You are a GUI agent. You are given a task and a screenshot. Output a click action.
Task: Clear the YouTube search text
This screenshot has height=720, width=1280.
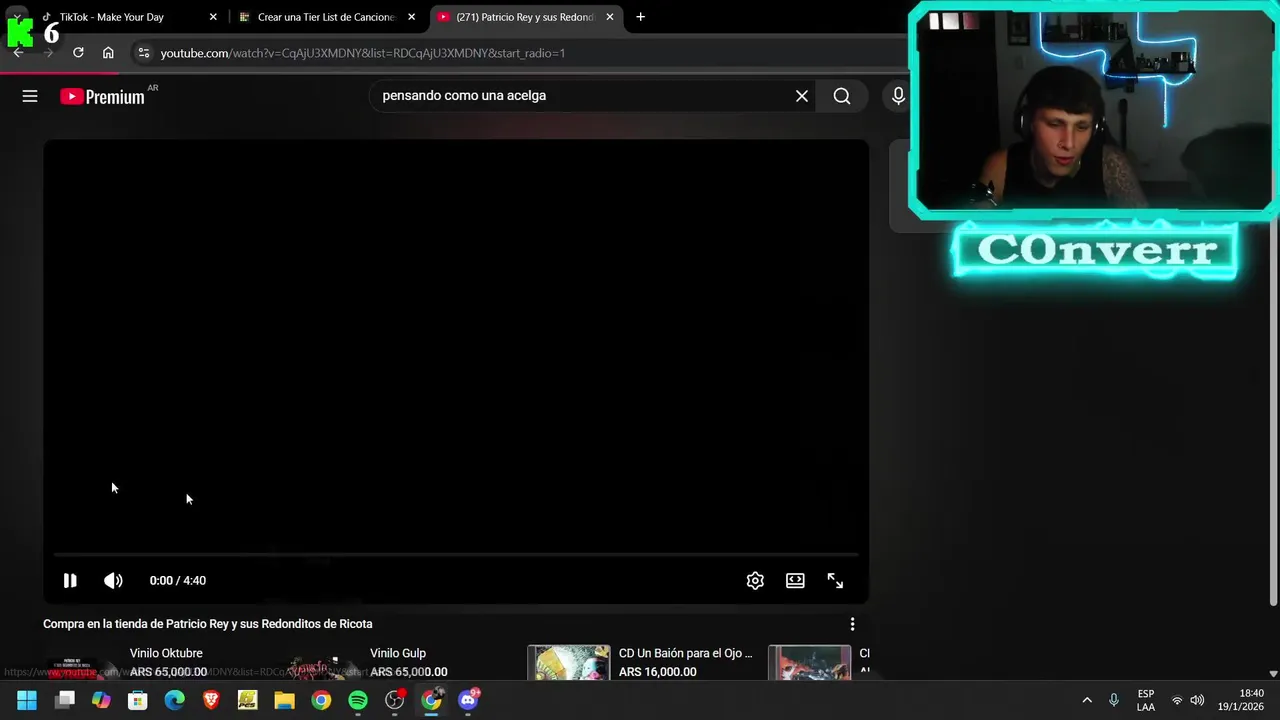coord(802,96)
